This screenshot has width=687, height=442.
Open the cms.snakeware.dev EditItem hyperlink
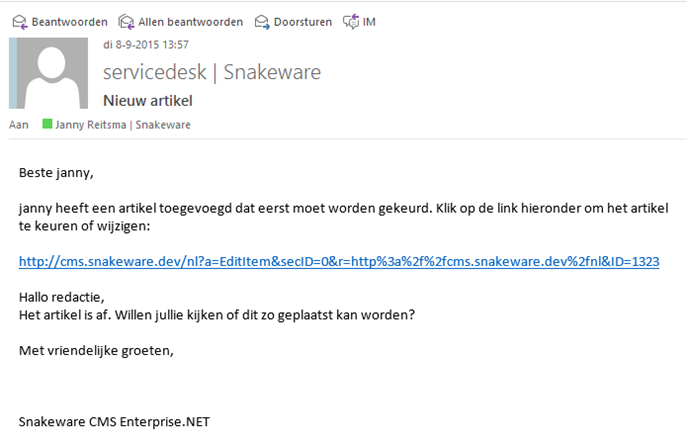tap(339, 262)
